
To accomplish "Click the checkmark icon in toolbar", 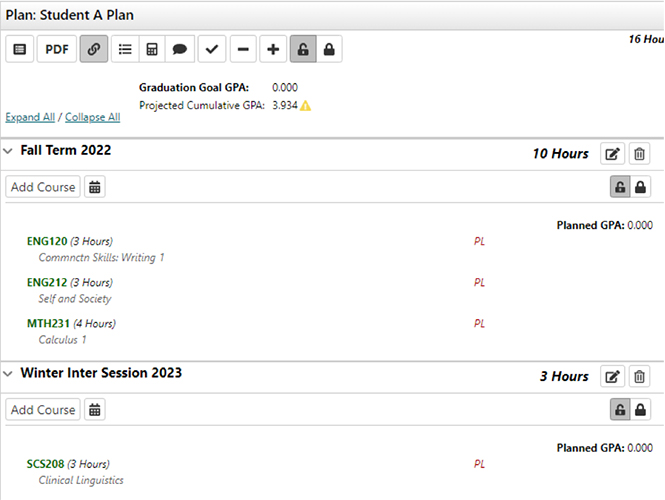I will pos(212,49).
